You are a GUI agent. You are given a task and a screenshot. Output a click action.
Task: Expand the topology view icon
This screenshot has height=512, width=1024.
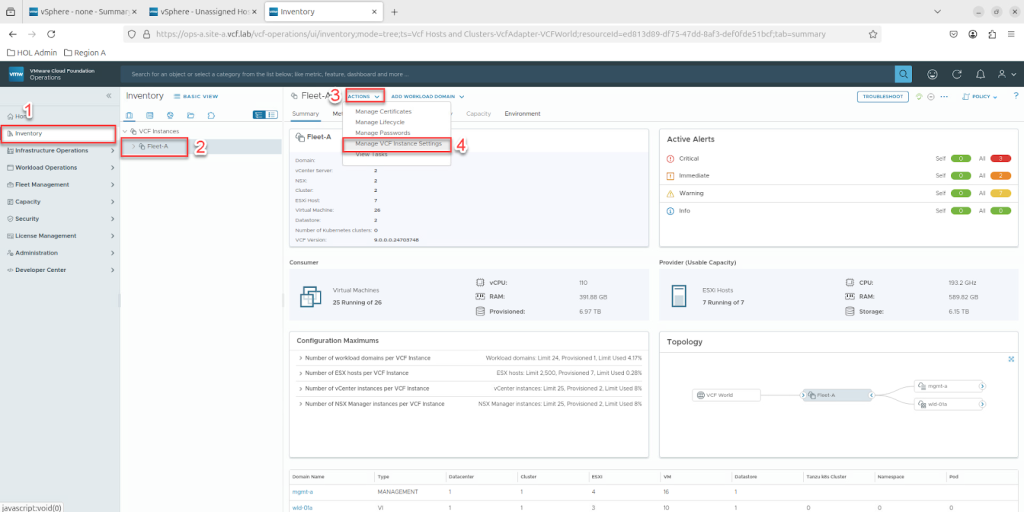click(x=1011, y=359)
